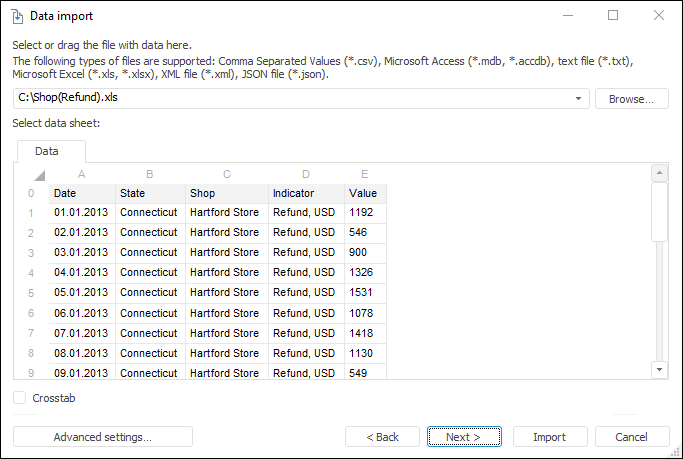Open Advanced settings...
This screenshot has height=459, width=683.
click(x=102, y=437)
